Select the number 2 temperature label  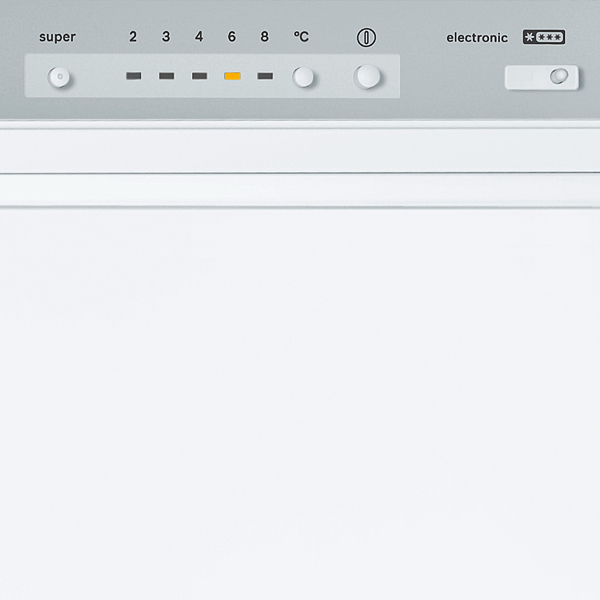coord(133,37)
